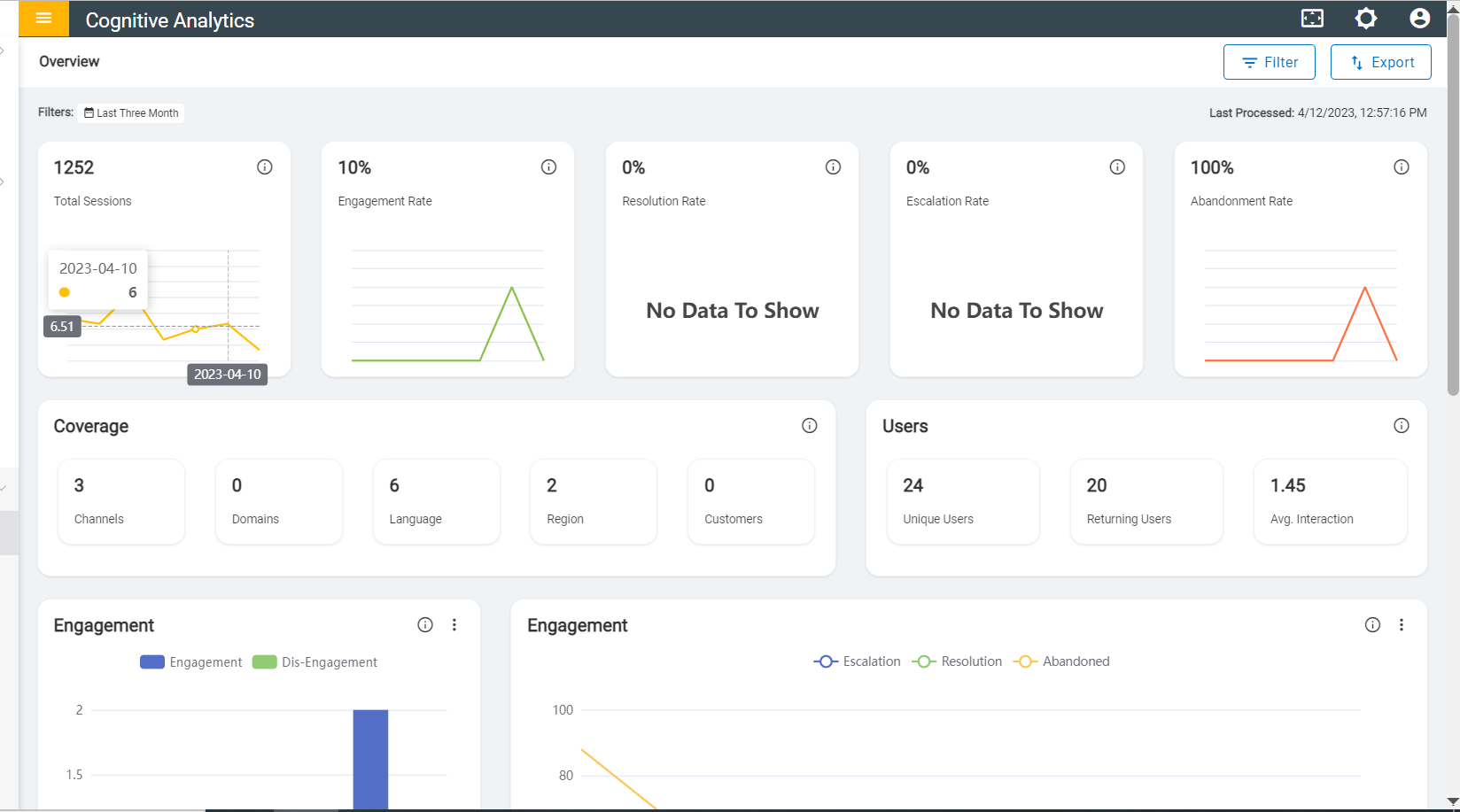Toggle Abandoned line in chart legend
This screenshot has width=1460, height=812.
click(1062, 661)
